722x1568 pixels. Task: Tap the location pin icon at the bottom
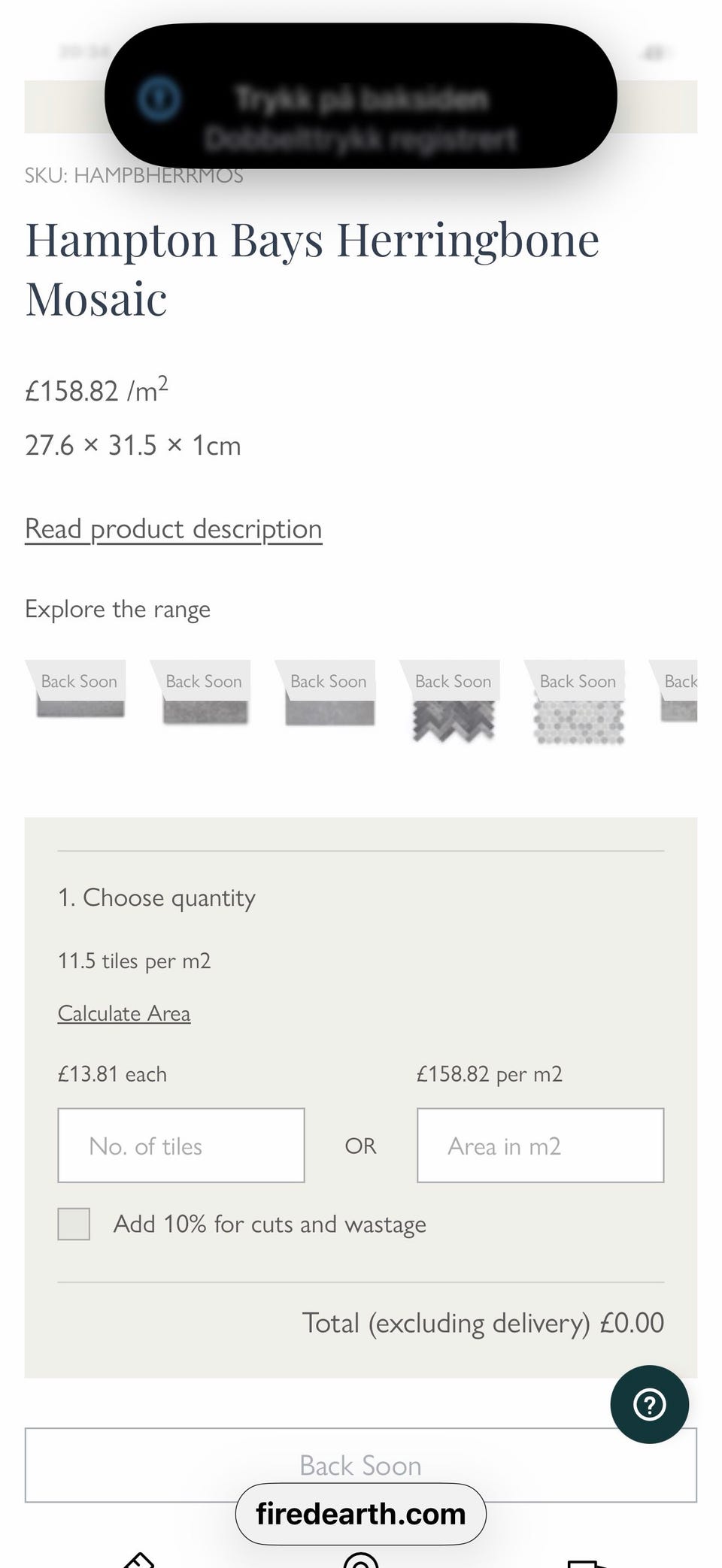point(361,1559)
